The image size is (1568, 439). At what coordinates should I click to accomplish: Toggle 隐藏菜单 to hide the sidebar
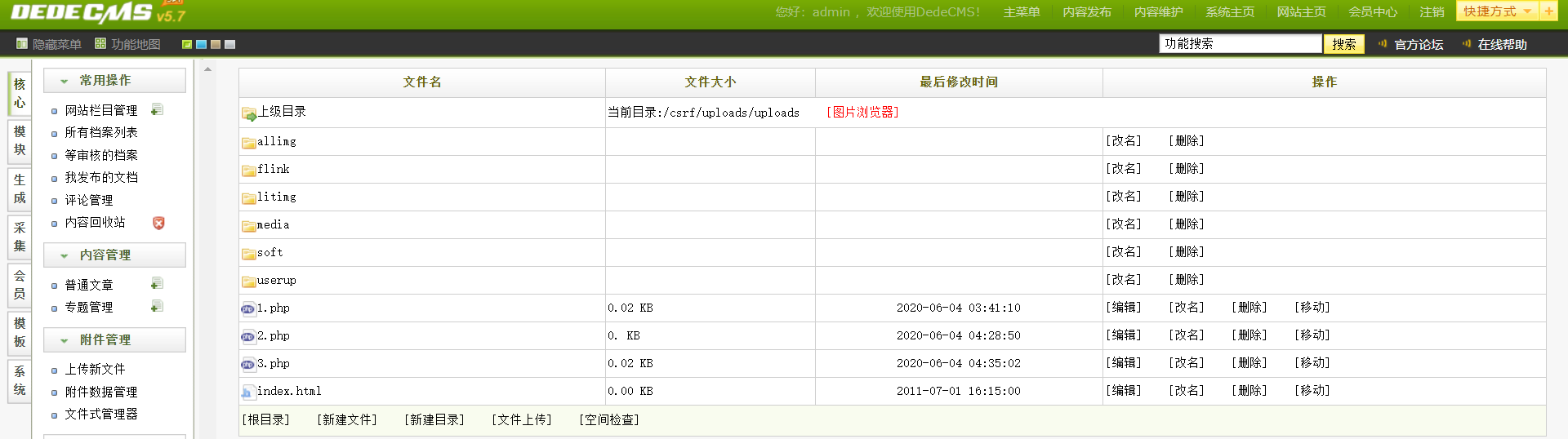click(49, 44)
